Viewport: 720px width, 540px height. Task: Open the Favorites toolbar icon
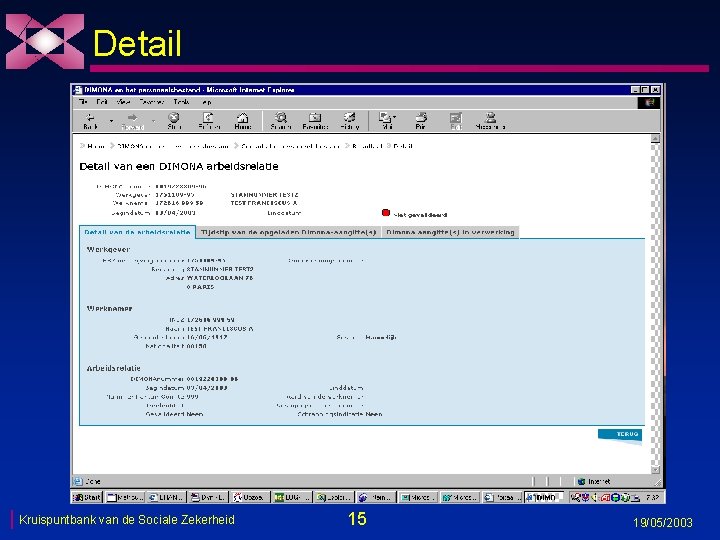tap(315, 121)
